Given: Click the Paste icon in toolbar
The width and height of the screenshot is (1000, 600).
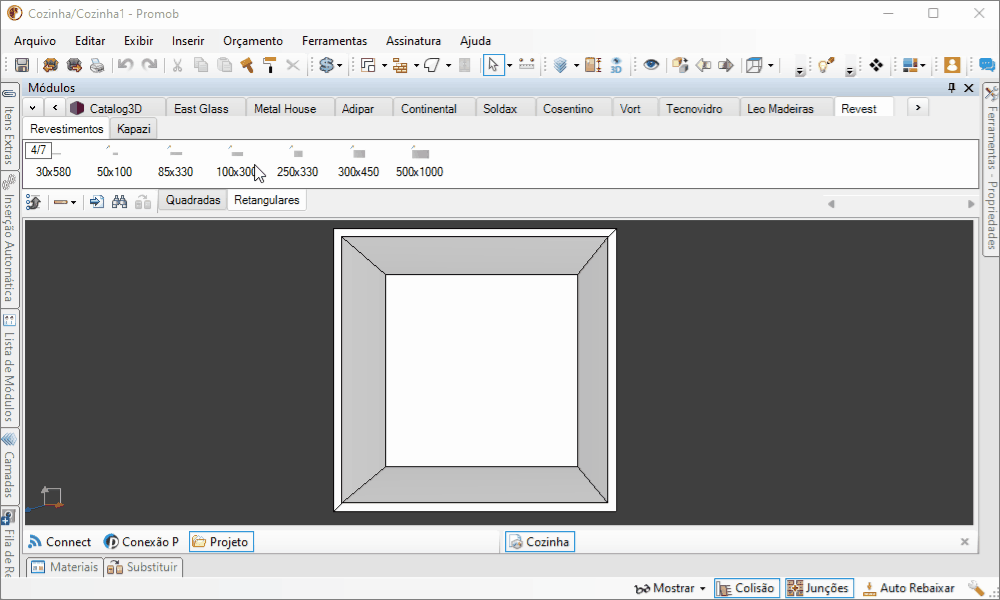Looking at the screenshot, I should coord(224,65).
